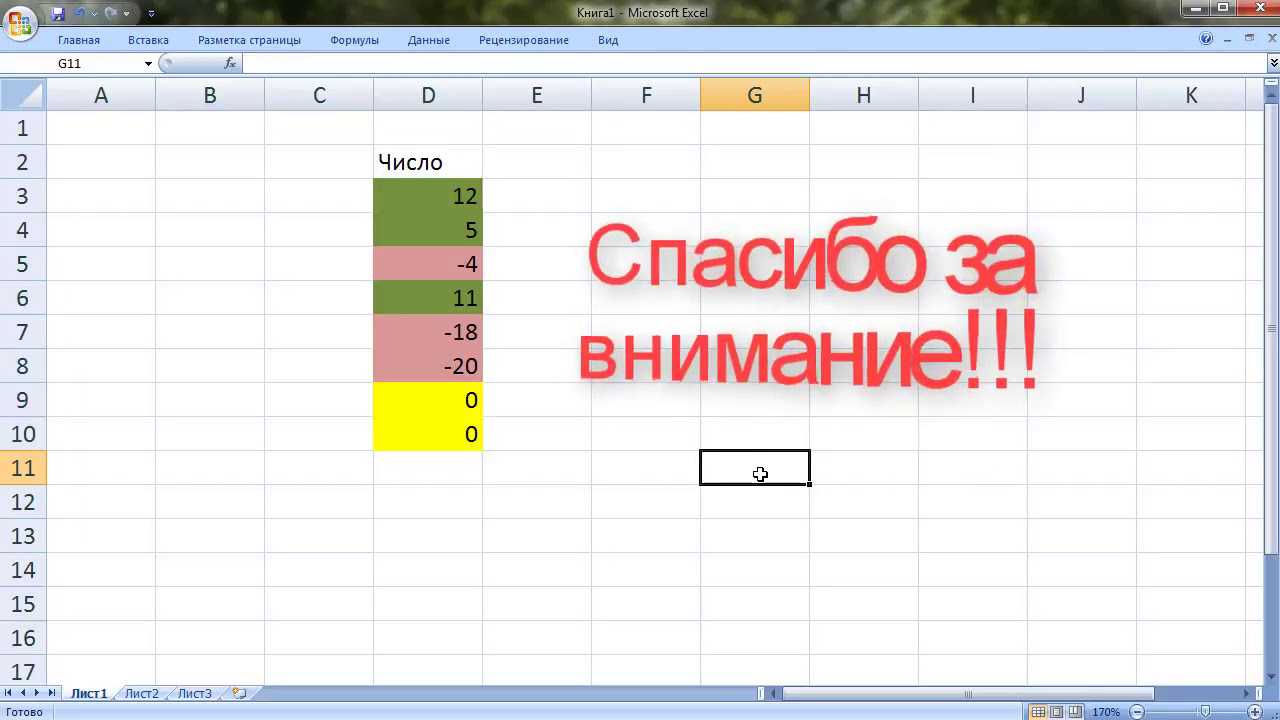The image size is (1280, 720).
Task: Switch to Normal view in status bar
Action: pyautogui.click(x=1039, y=712)
